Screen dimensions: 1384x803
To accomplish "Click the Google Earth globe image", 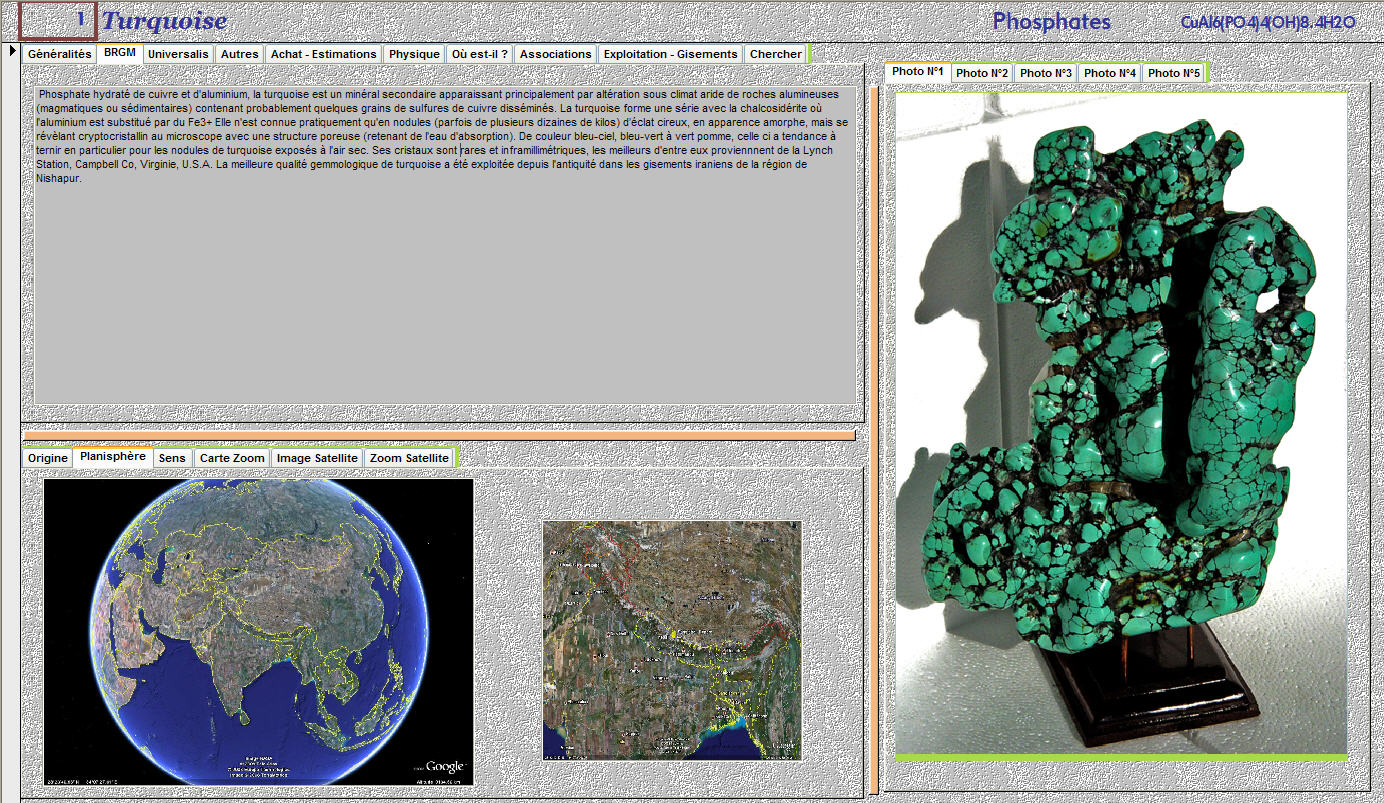I will pos(258,632).
